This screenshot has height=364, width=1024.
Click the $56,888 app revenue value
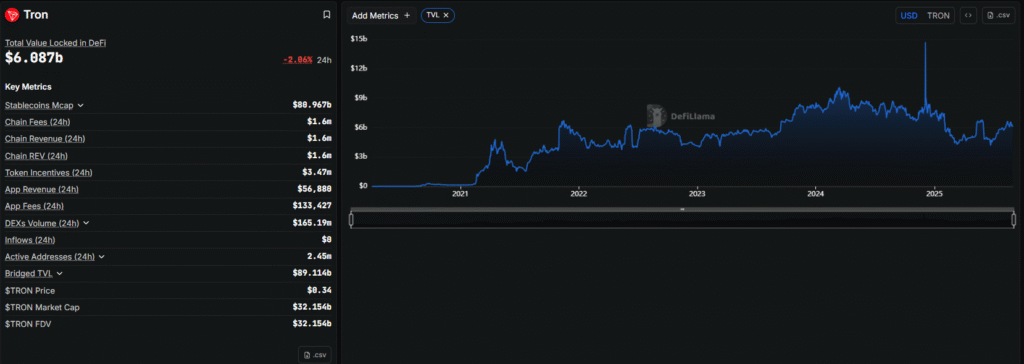(315, 189)
